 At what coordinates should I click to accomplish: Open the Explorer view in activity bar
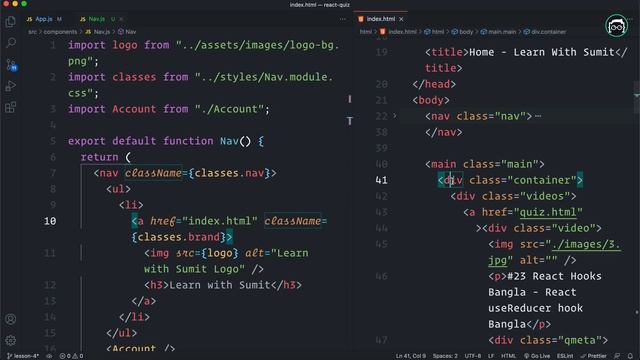pyautogui.click(x=11, y=21)
